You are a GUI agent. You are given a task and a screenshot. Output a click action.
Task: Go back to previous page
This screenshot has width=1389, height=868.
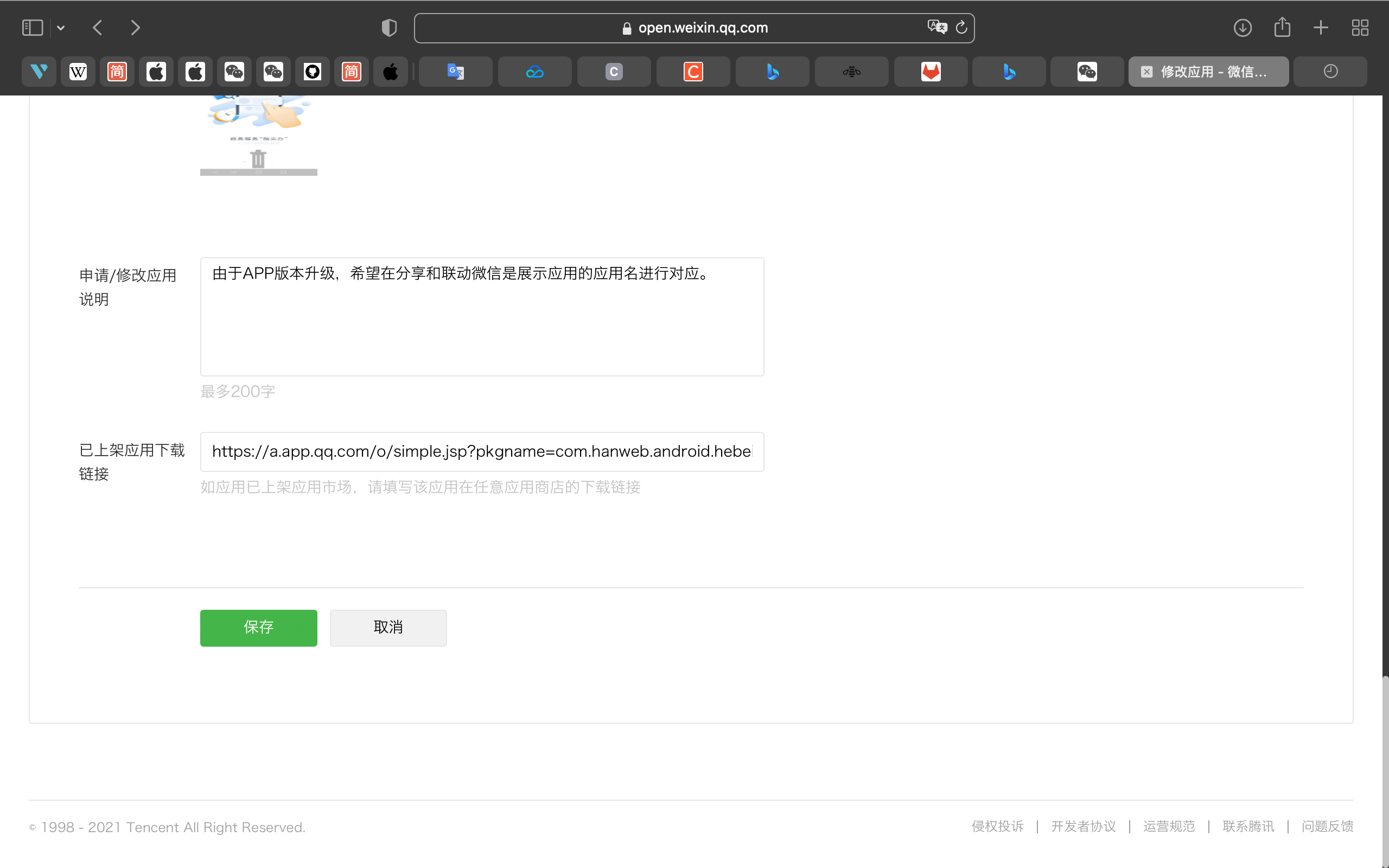tap(98, 28)
